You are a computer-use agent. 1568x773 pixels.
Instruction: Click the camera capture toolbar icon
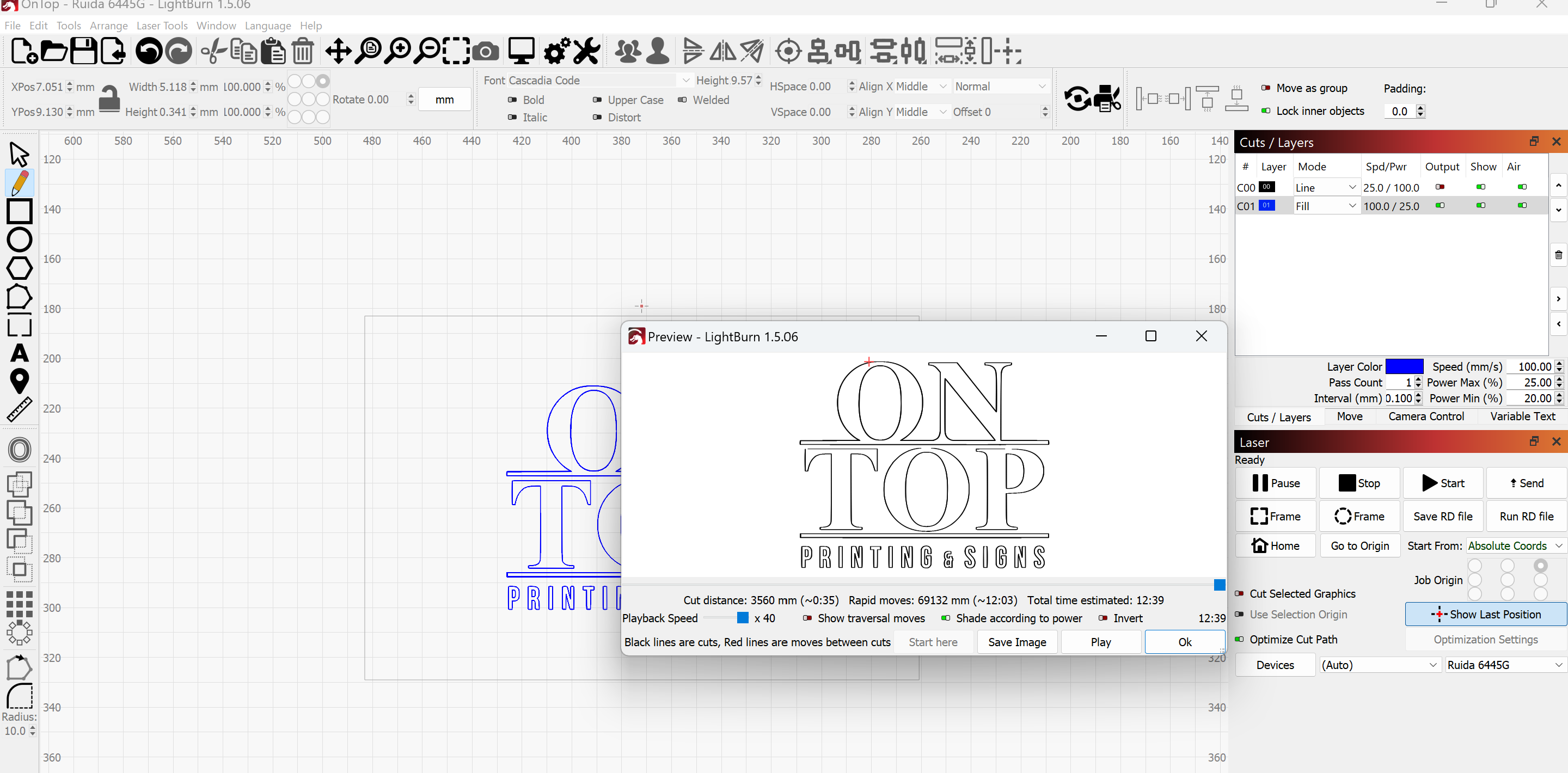pyautogui.click(x=485, y=51)
